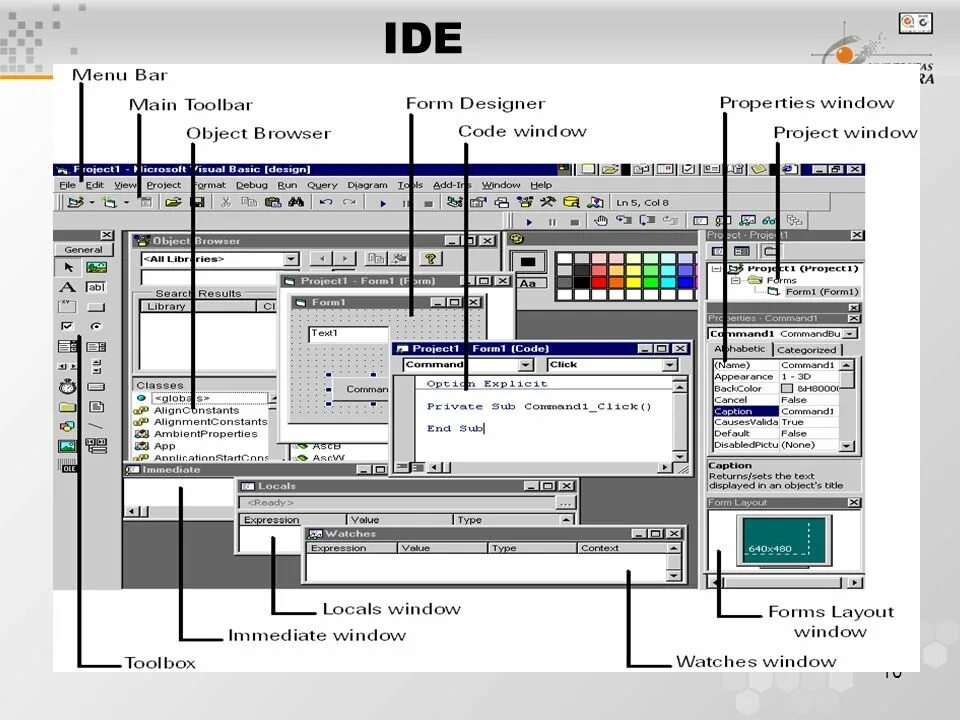Open the Diagram menu
The height and width of the screenshot is (720, 960).
[367, 185]
